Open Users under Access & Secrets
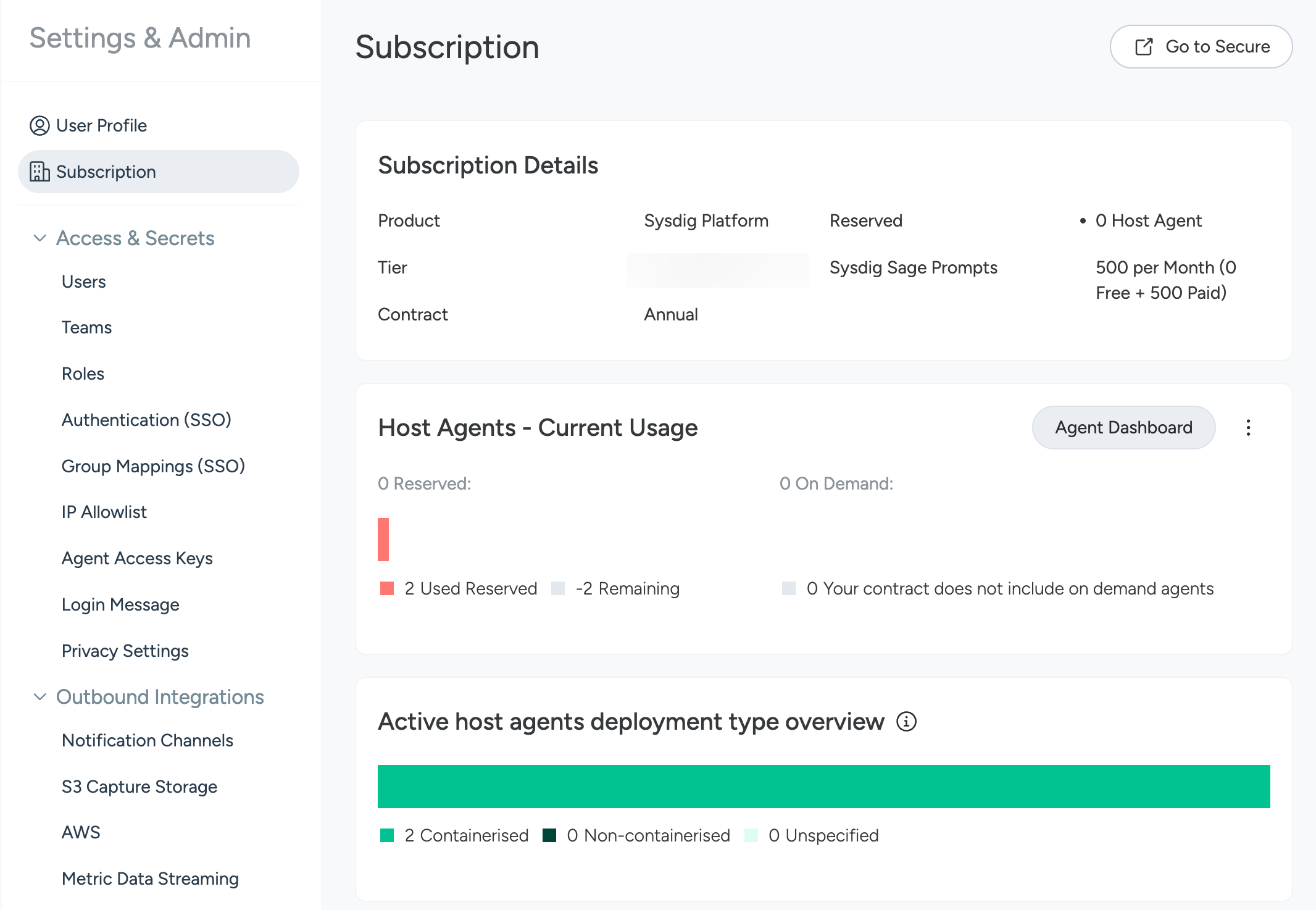The height and width of the screenshot is (910, 1316). (84, 282)
